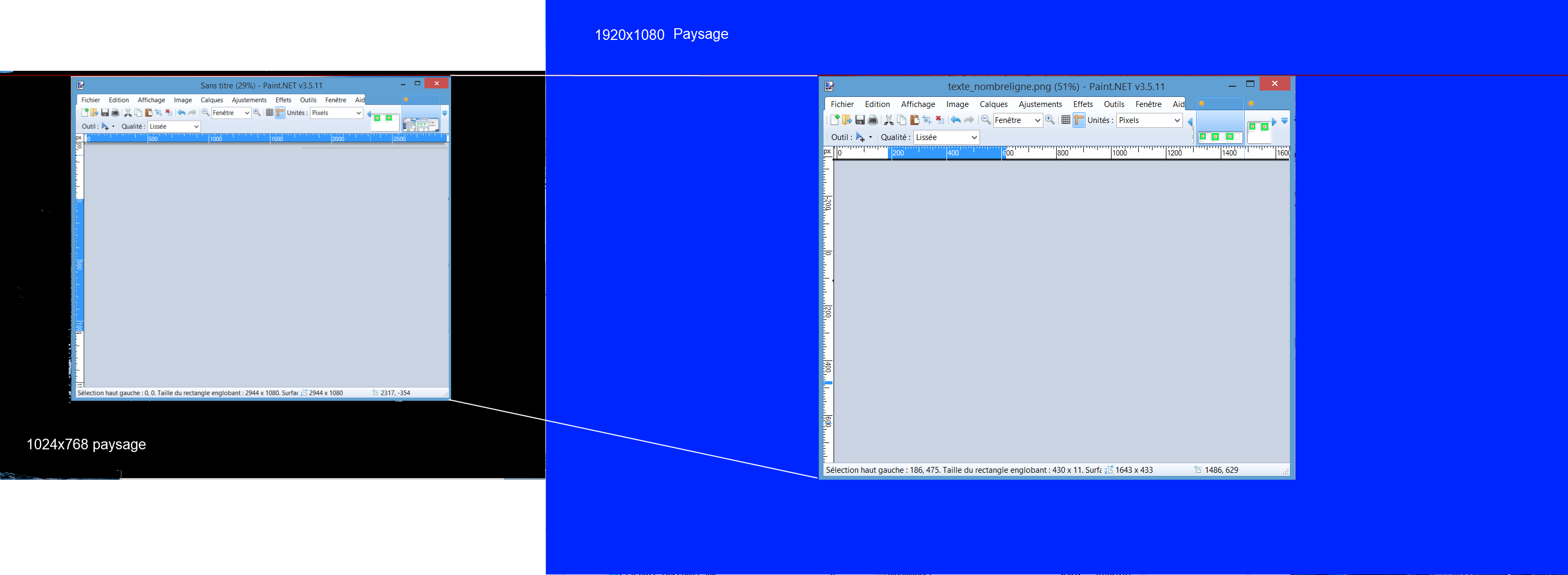Screen dimensions: 1568x575
Task: Click Open file icon in texte_nombreligne.png window
Action: pos(847,120)
